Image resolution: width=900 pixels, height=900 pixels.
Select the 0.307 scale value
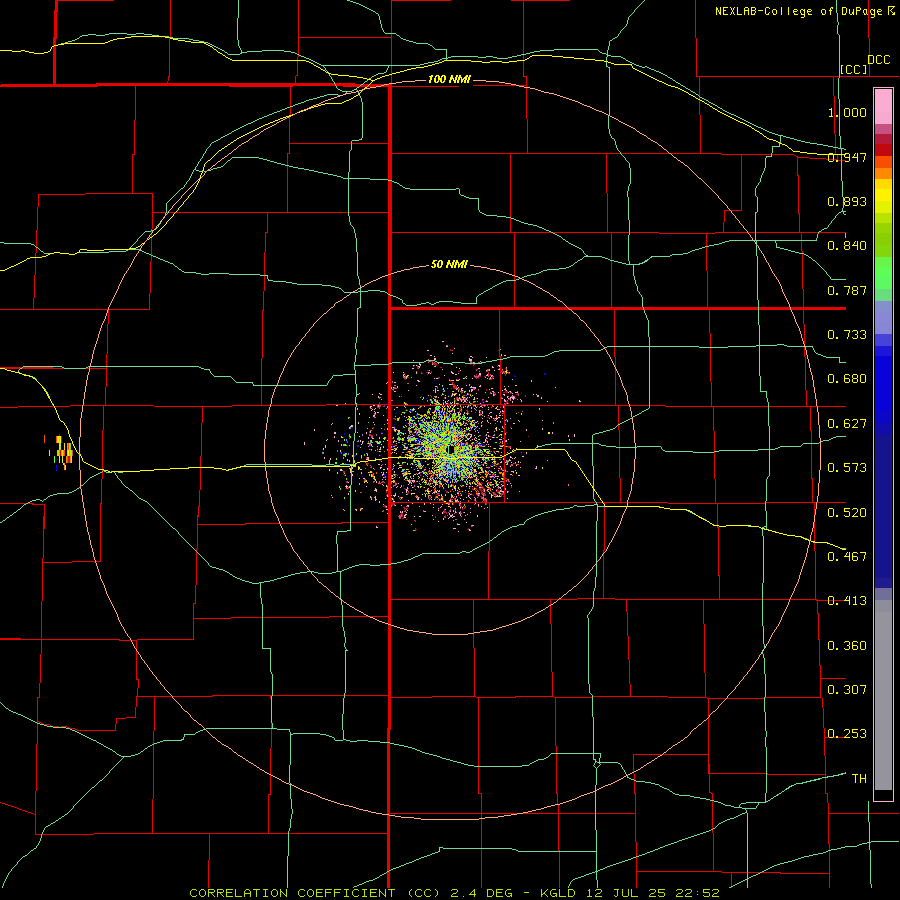click(x=847, y=690)
